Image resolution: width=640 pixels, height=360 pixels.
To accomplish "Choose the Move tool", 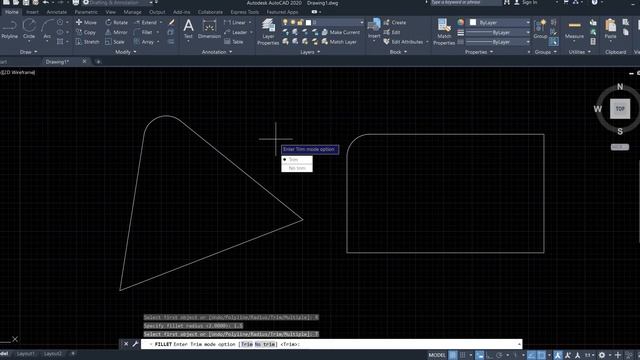I will coord(86,22).
